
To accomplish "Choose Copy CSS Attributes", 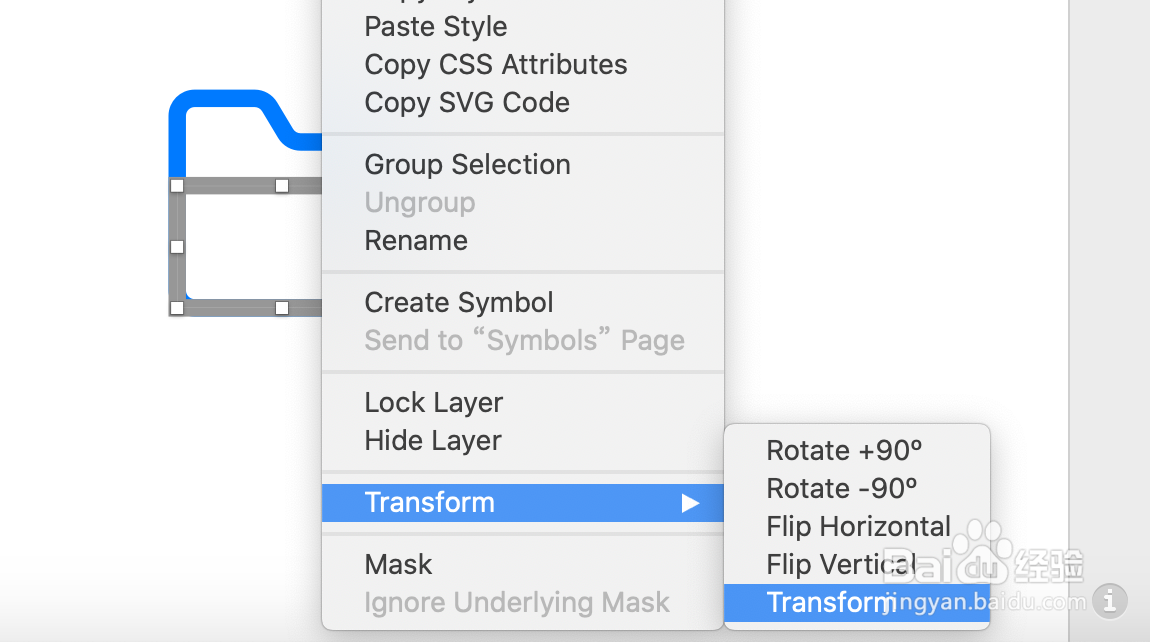I will pyautogui.click(x=495, y=65).
